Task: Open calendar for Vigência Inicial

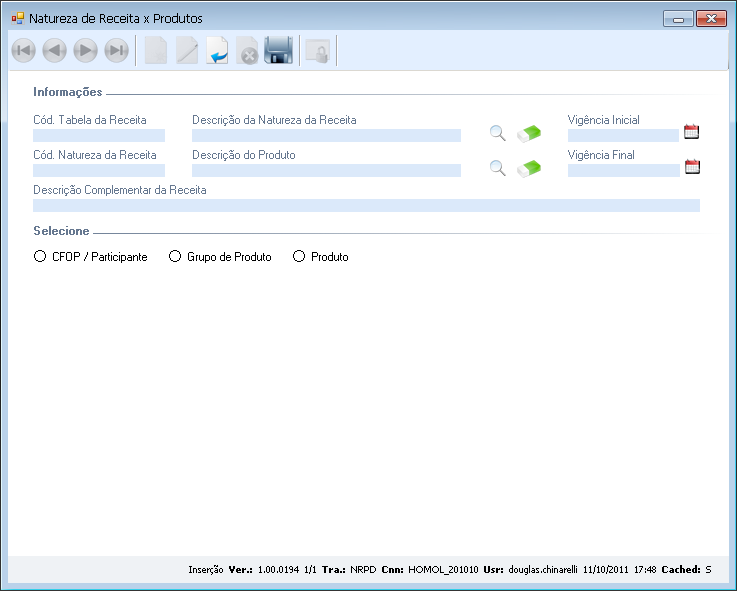Action: (x=691, y=132)
